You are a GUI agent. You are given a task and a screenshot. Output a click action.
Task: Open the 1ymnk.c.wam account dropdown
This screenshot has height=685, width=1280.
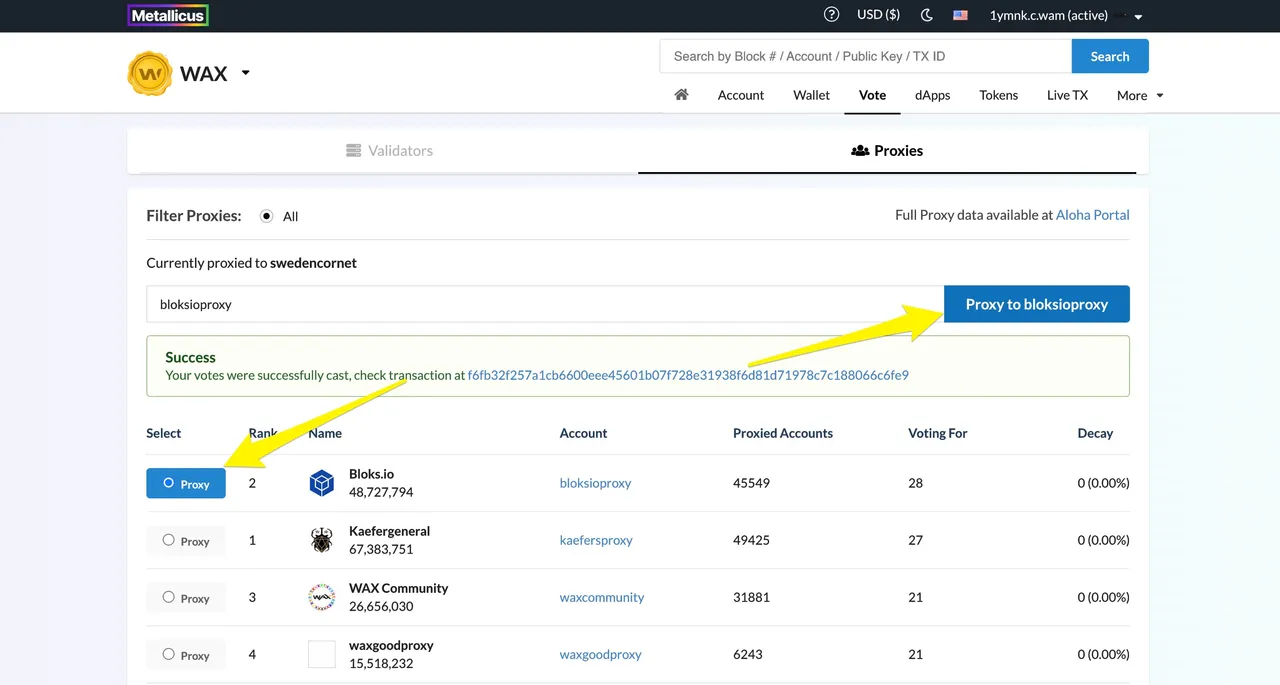(1066, 15)
